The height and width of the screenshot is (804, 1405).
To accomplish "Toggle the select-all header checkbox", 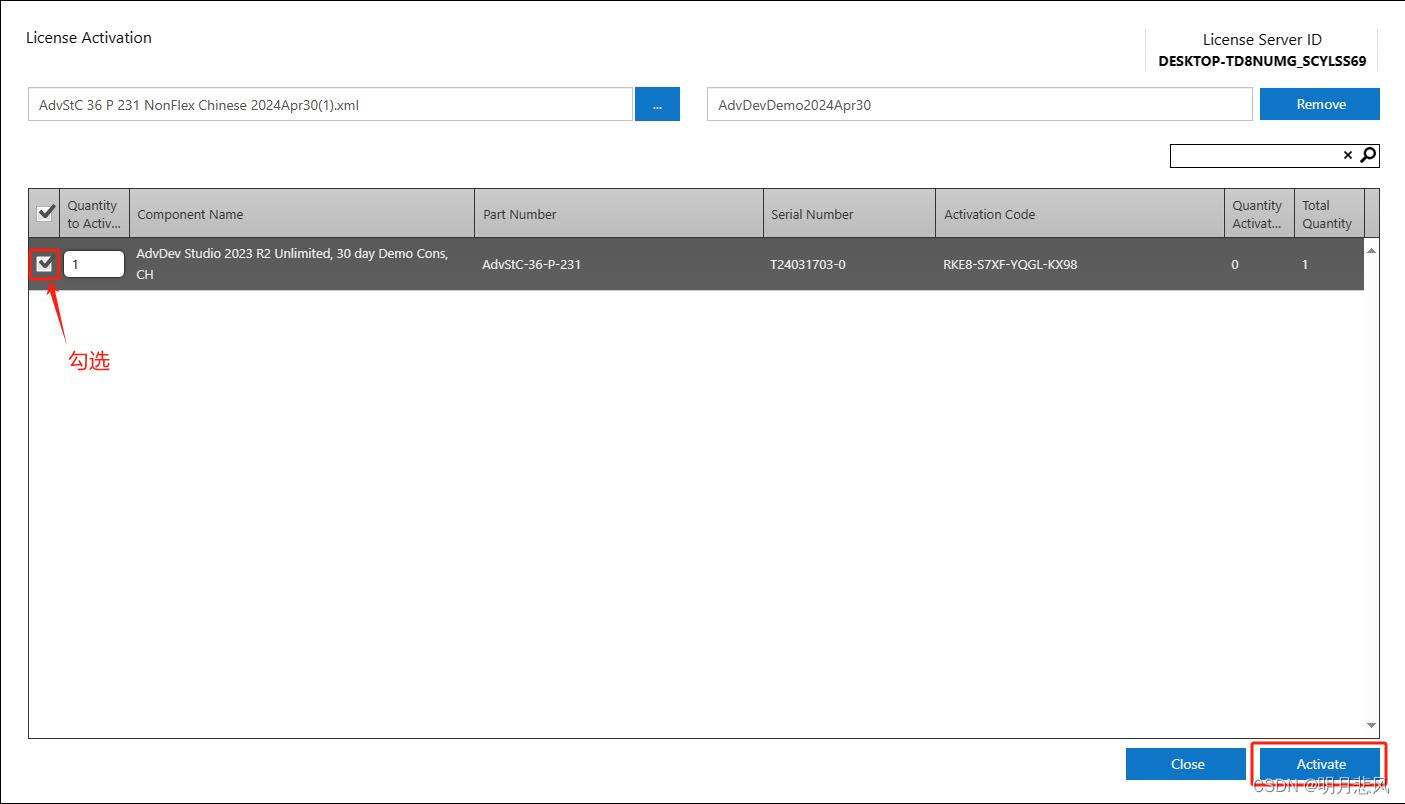I will click(45, 213).
